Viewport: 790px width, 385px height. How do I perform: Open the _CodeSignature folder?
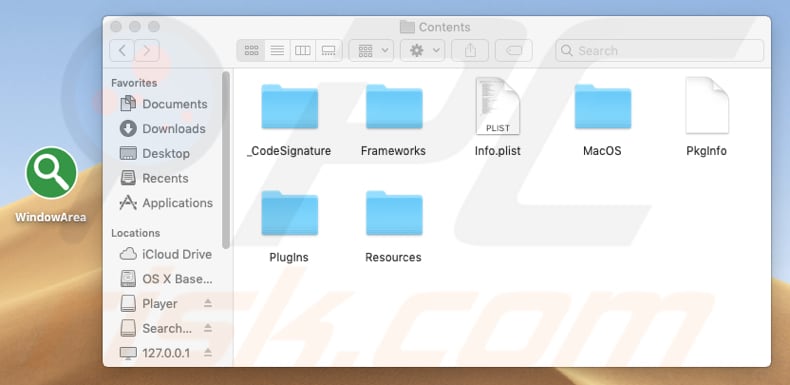[x=289, y=107]
